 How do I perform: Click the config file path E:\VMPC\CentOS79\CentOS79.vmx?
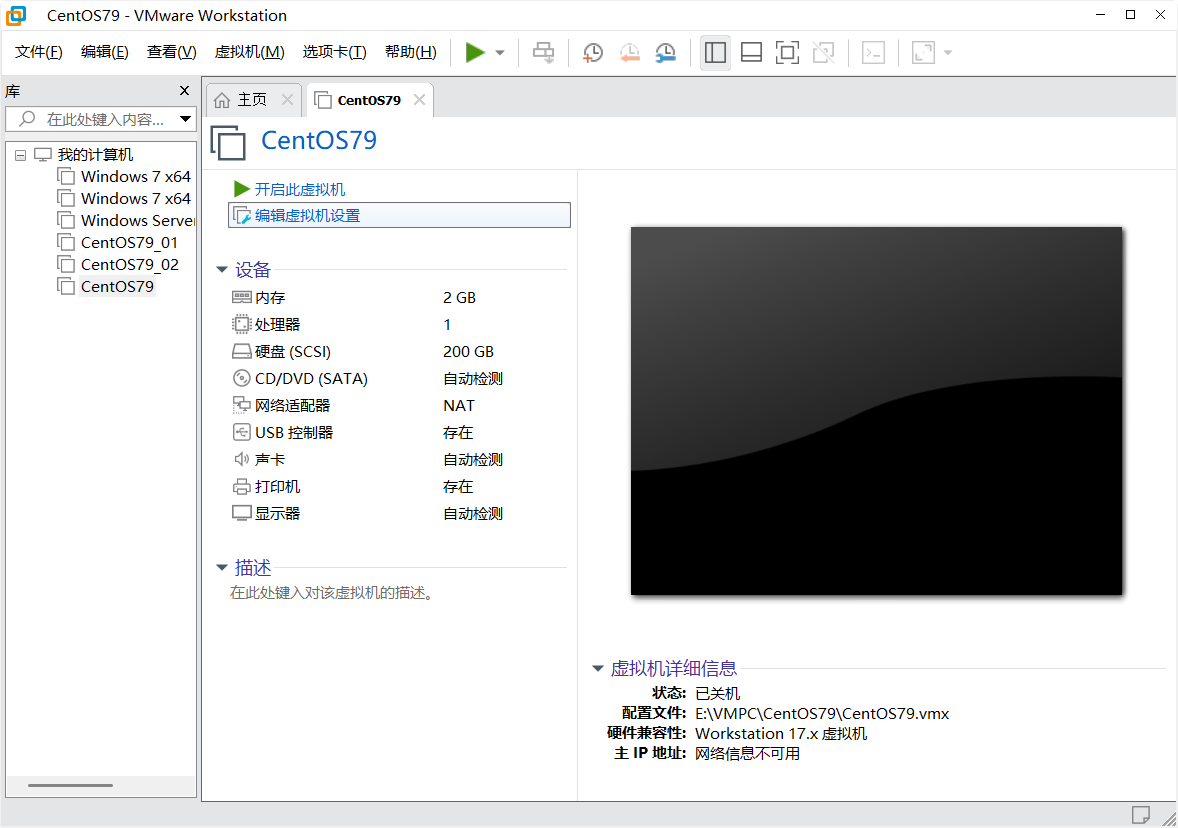click(822, 714)
